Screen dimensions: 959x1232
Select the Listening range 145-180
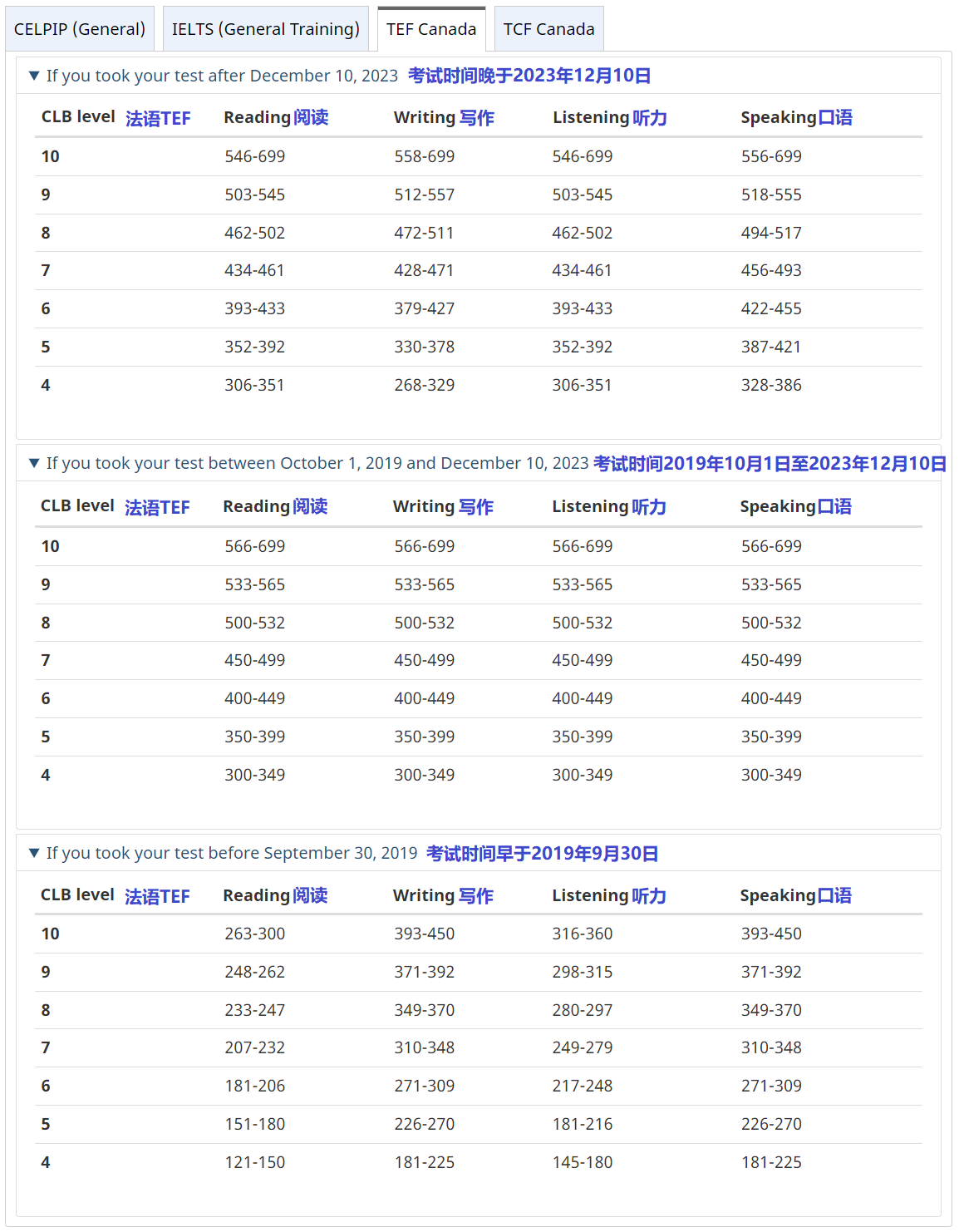tap(582, 1162)
